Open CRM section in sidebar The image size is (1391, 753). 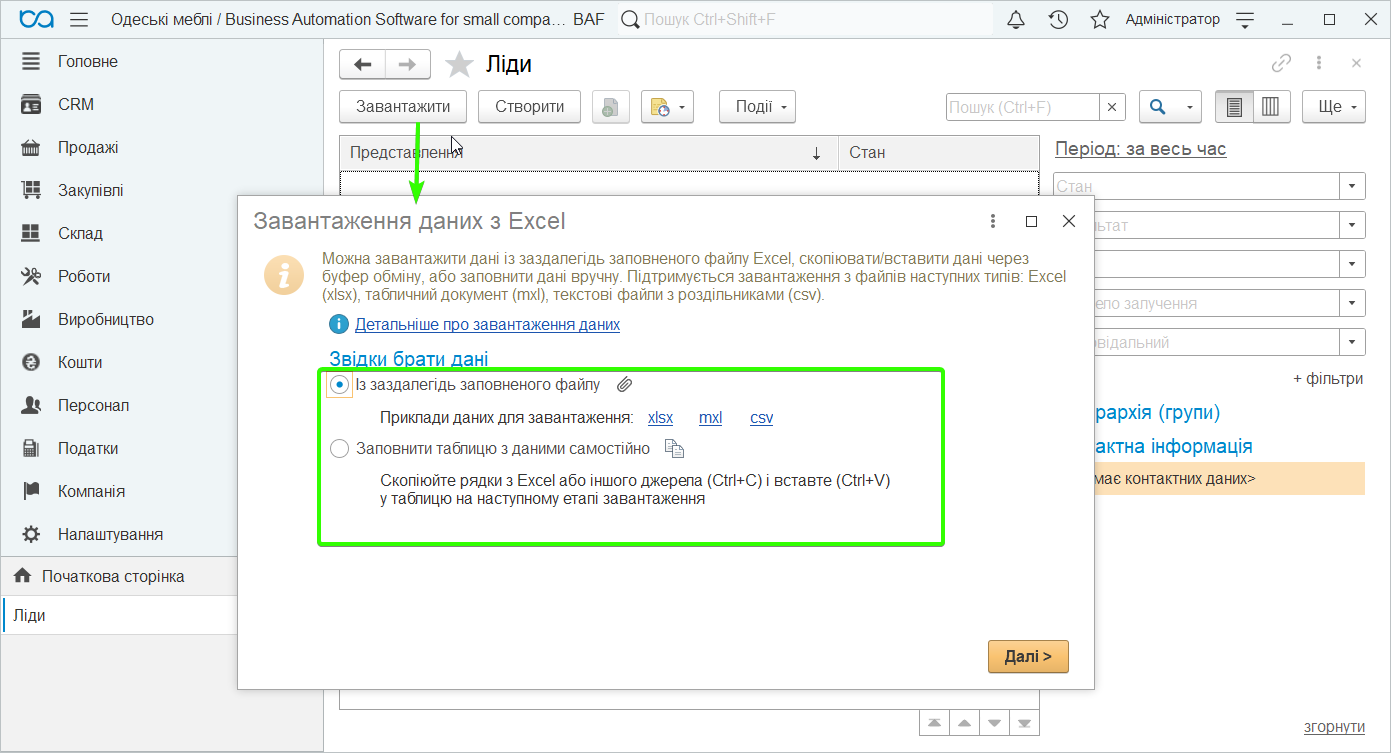click(76, 105)
